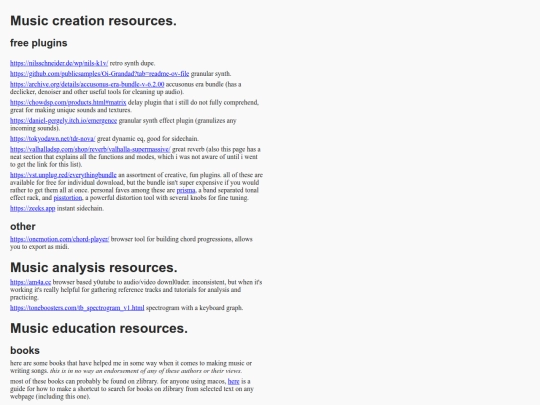Open the zeeks.app instant sidechain link
This screenshot has width=540, height=405.
pyautogui.click(x=32, y=208)
